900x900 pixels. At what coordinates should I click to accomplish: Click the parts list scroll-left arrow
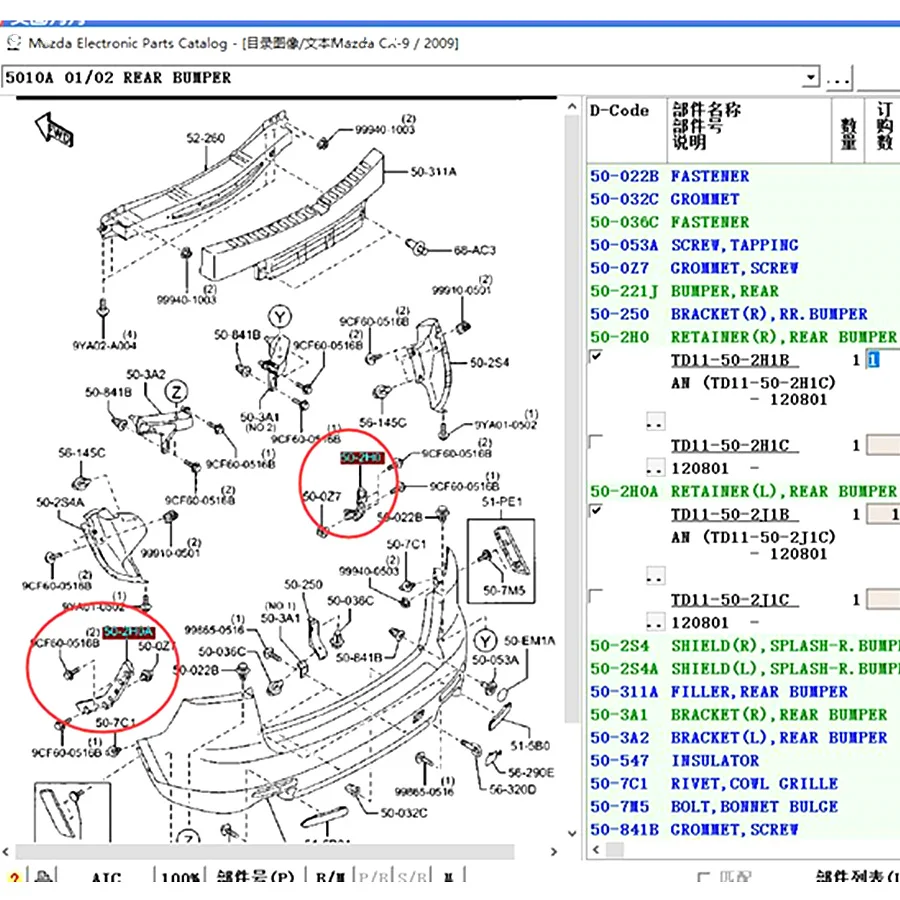(596, 849)
